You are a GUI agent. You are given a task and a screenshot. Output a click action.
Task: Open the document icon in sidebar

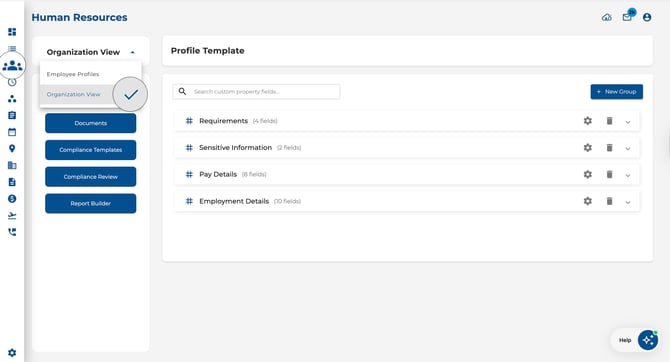(x=12, y=182)
